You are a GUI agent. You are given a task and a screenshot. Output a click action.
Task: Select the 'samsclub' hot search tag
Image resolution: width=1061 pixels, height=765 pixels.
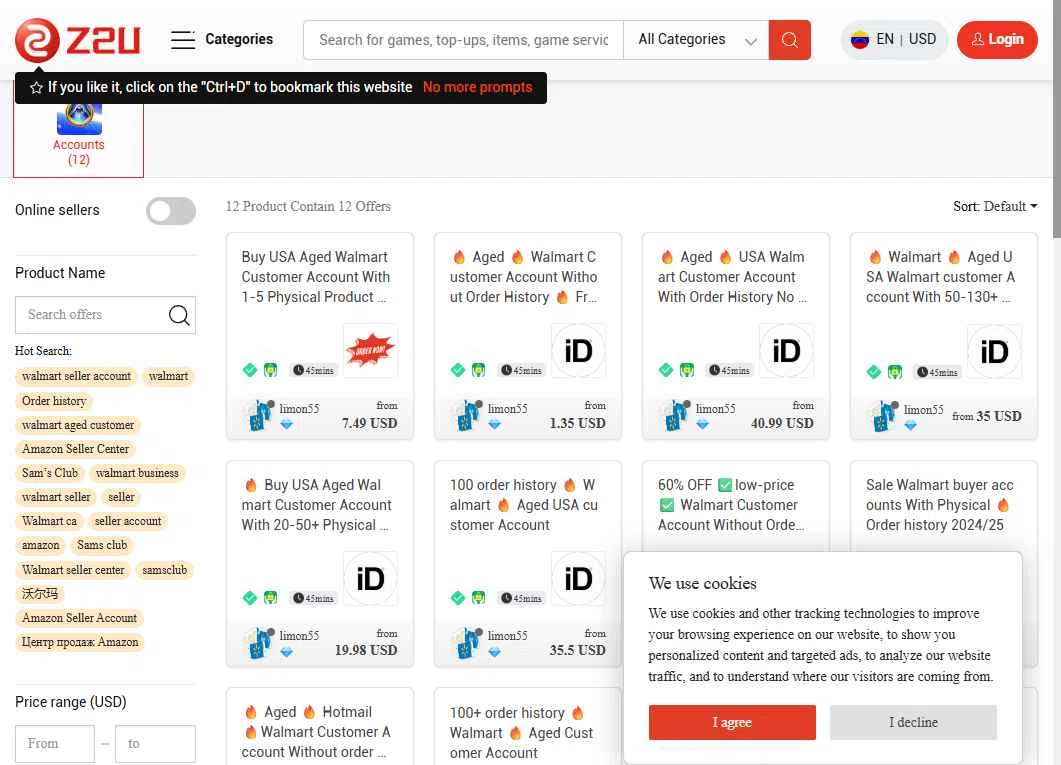tap(164, 570)
